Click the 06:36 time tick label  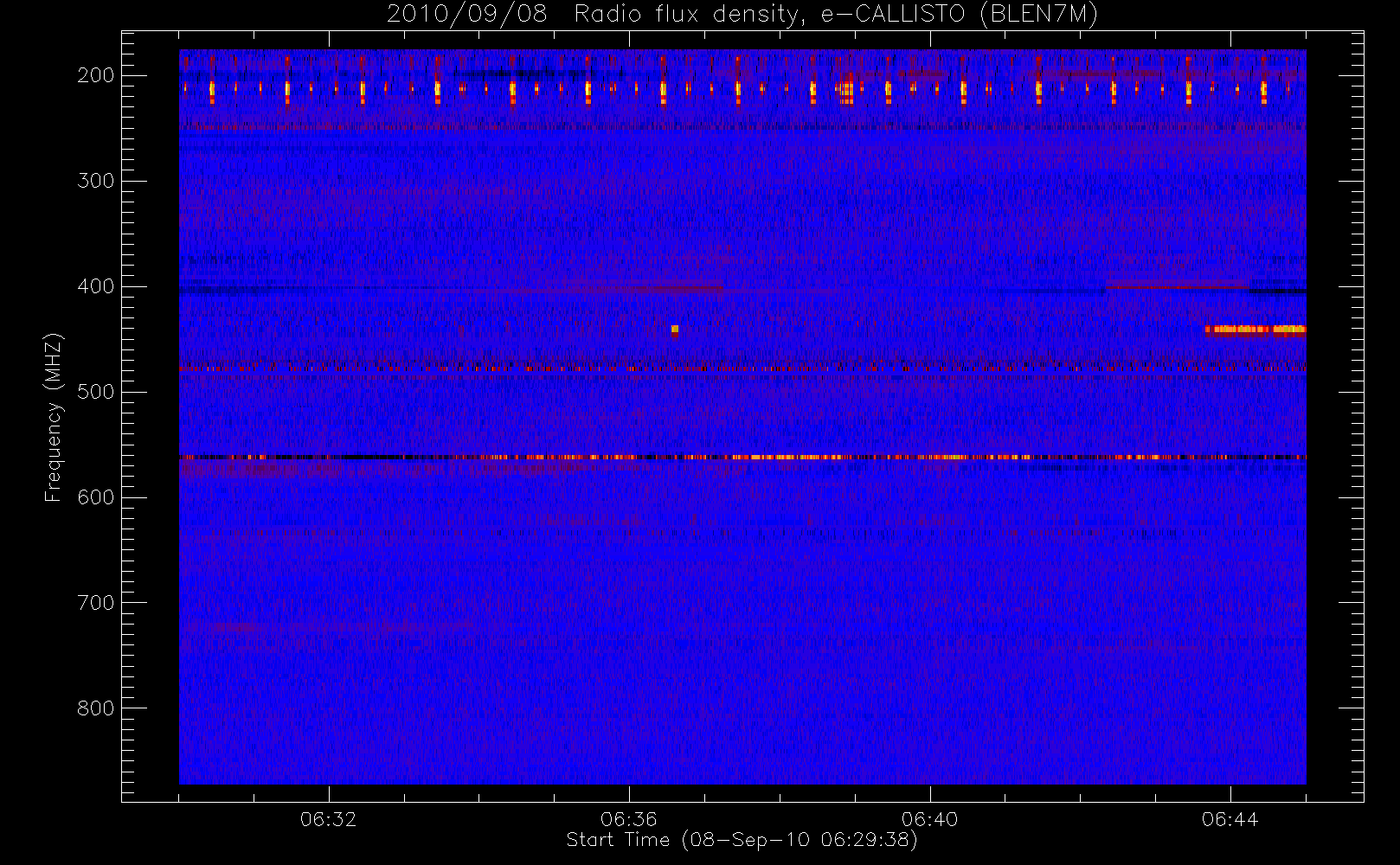pos(629,819)
